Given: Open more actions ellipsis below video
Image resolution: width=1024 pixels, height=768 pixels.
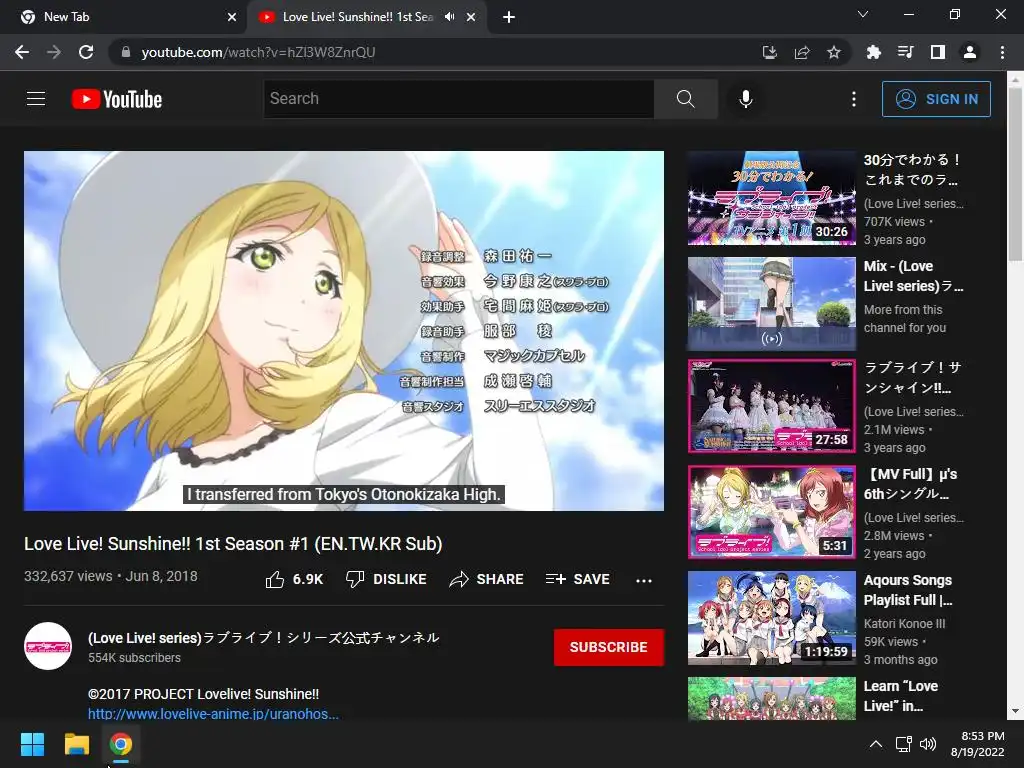Looking at the screenshot, I should tap(644, 580).
